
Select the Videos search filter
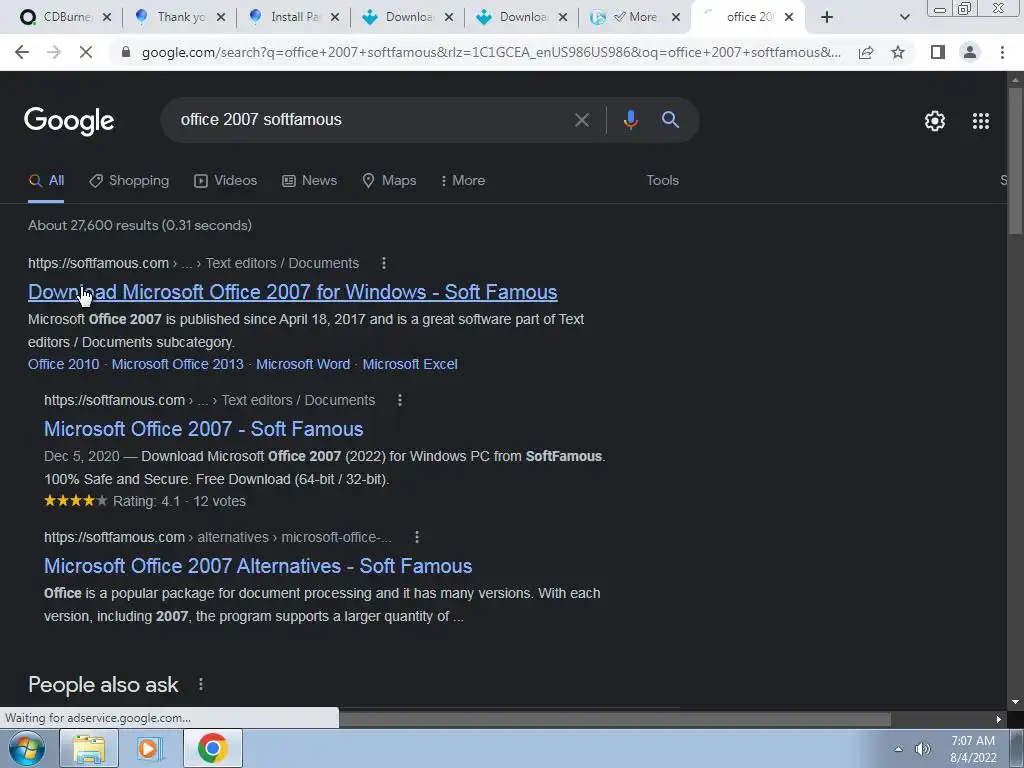[x=226, y=181]
